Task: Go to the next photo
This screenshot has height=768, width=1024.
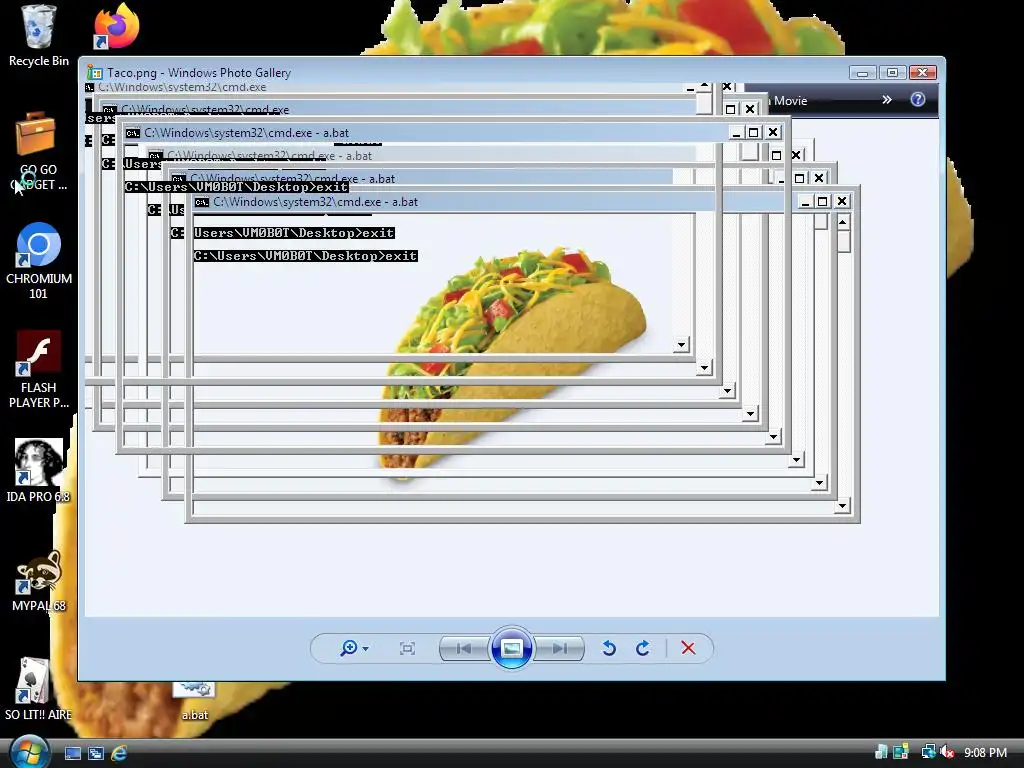Action: pyautogui.click(x=559, y=648)
